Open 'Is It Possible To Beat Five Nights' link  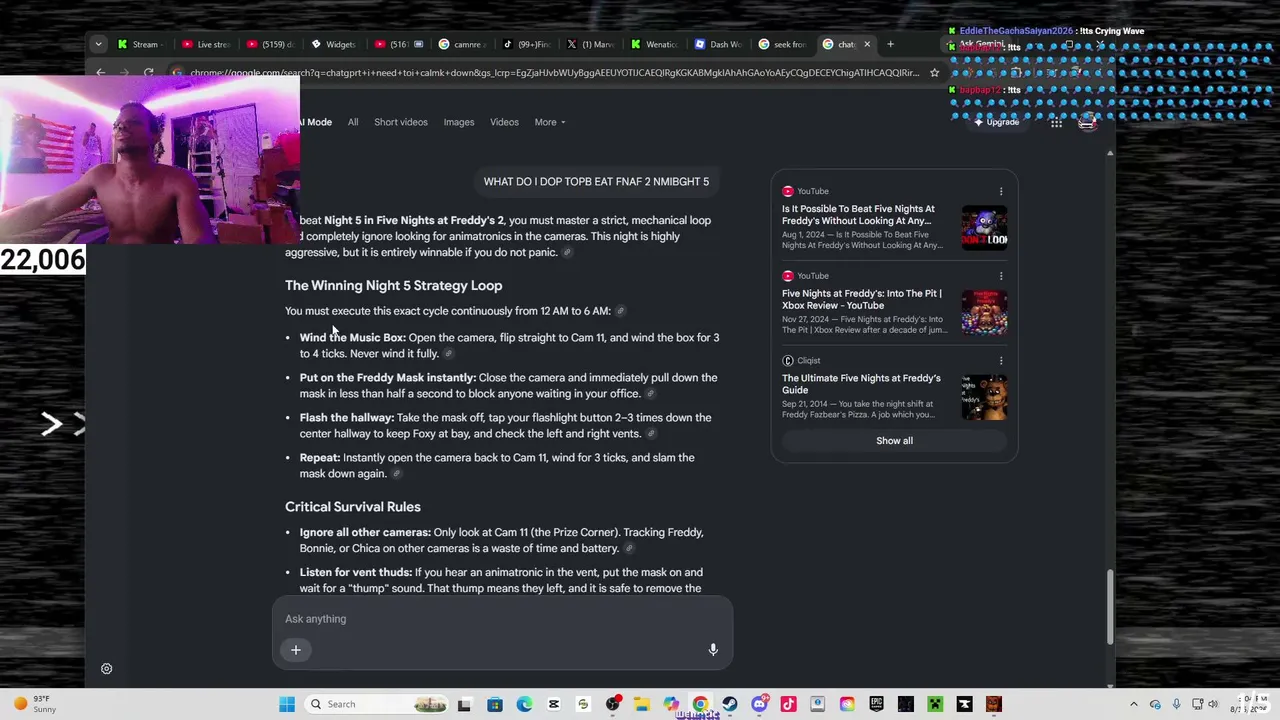858,215
